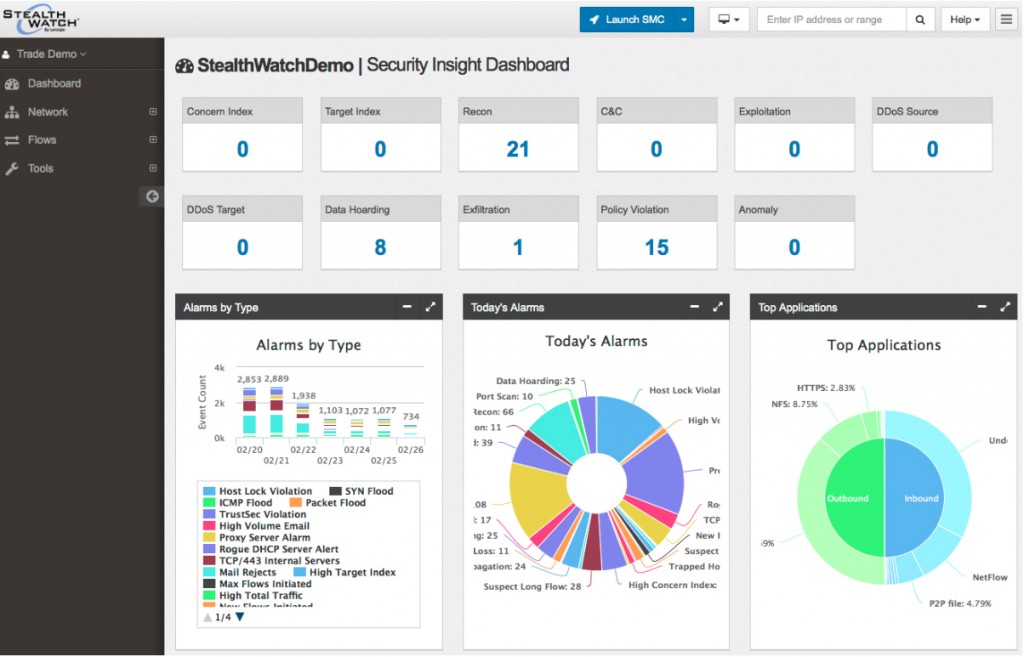Select the Inbound segment of Top Applications
Viewport: 1024px width, 657px height.
tap(914, 498)
